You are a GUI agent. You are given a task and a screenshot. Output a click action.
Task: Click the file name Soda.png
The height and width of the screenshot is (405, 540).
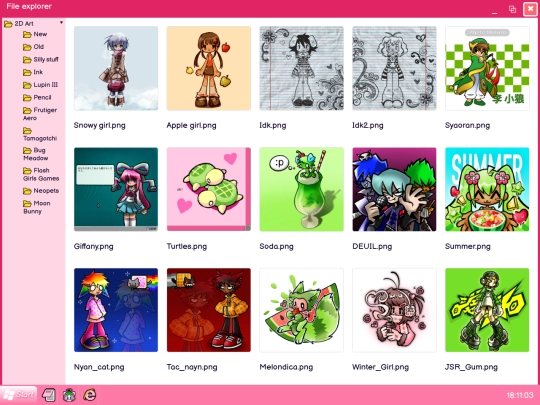point(276,247)
